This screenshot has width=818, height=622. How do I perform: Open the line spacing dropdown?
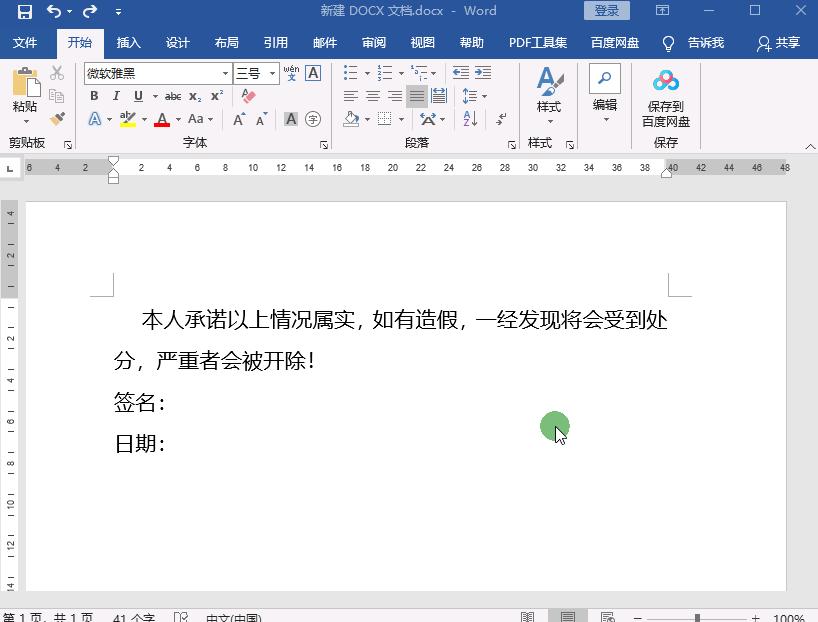pos(473,96)
